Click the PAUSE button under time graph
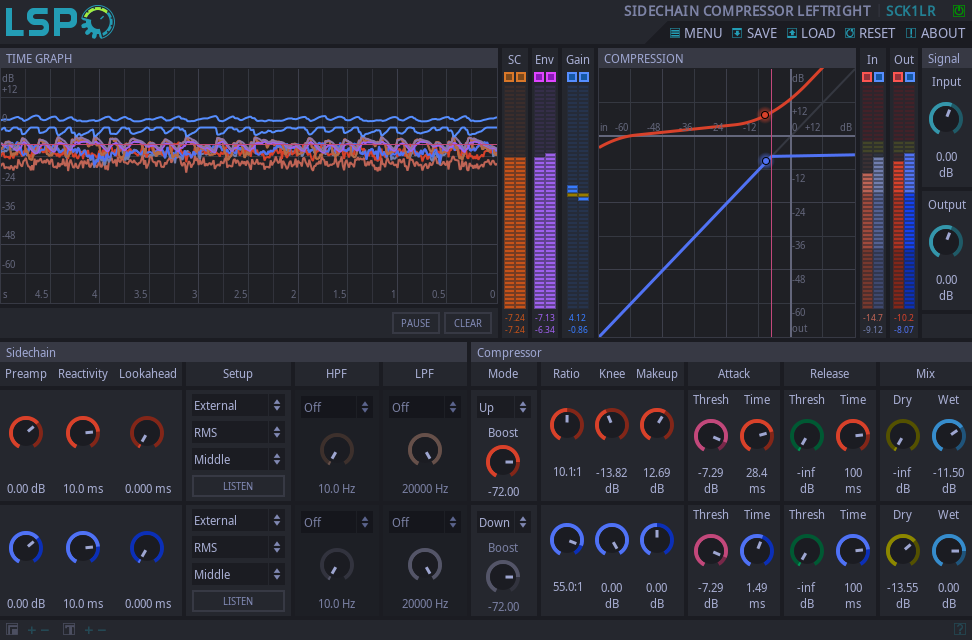The width and height of the screenshot is (972, 640). (x=415, y=323)
